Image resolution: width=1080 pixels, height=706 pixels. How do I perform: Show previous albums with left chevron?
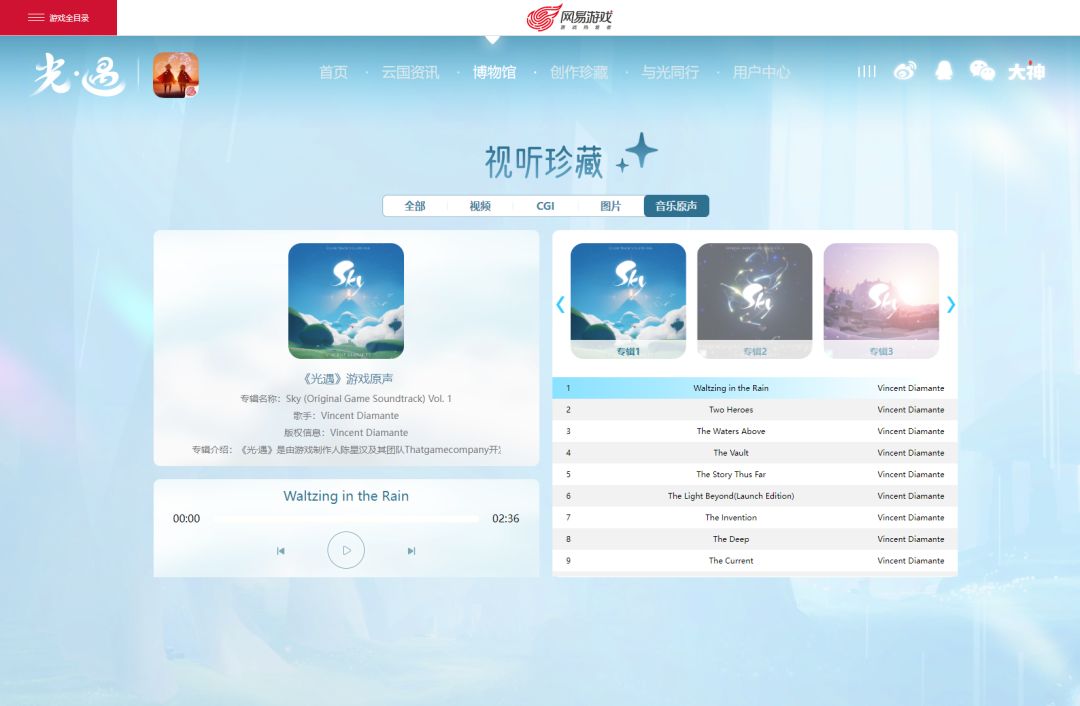point(560,304)
